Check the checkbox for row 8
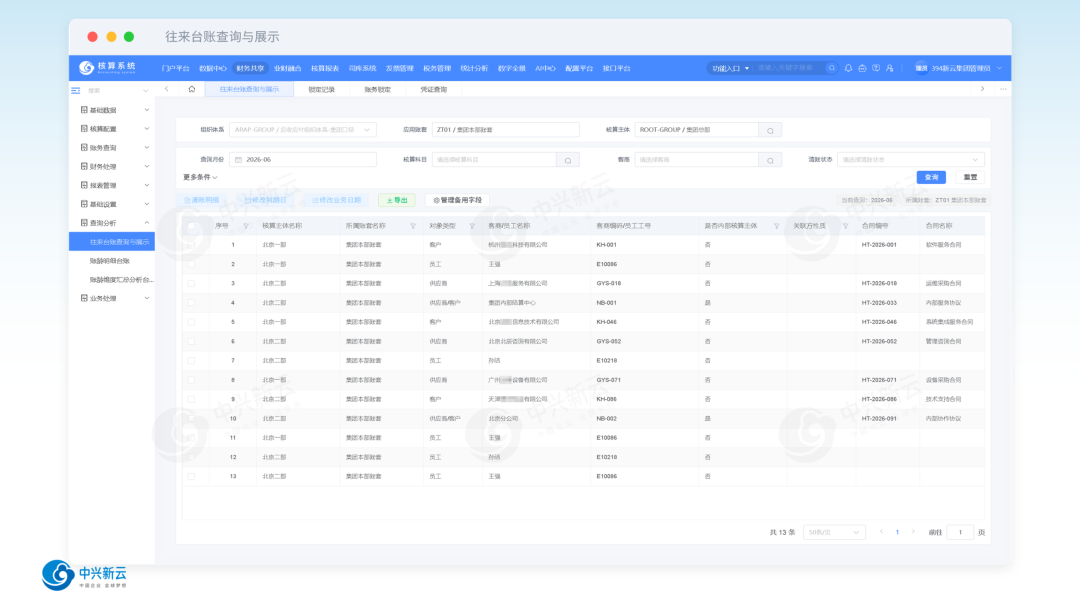Viewport: 1080px width, 608px height. point(191,380)
